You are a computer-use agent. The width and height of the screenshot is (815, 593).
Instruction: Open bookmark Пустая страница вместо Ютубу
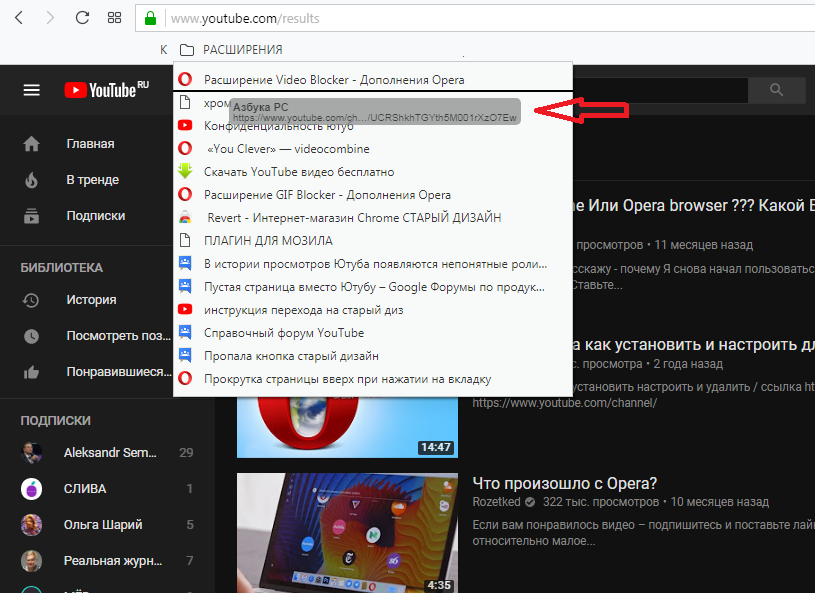pyautogui.click(x=373, y=286)
